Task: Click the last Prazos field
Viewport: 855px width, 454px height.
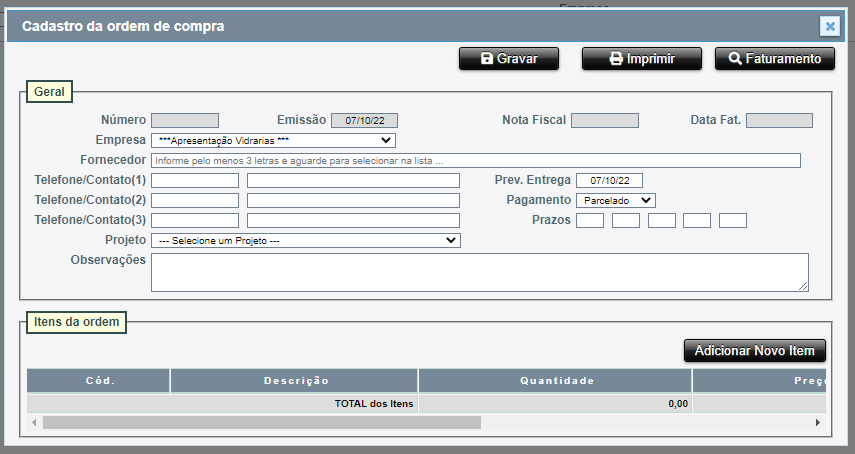Action: 733,221
